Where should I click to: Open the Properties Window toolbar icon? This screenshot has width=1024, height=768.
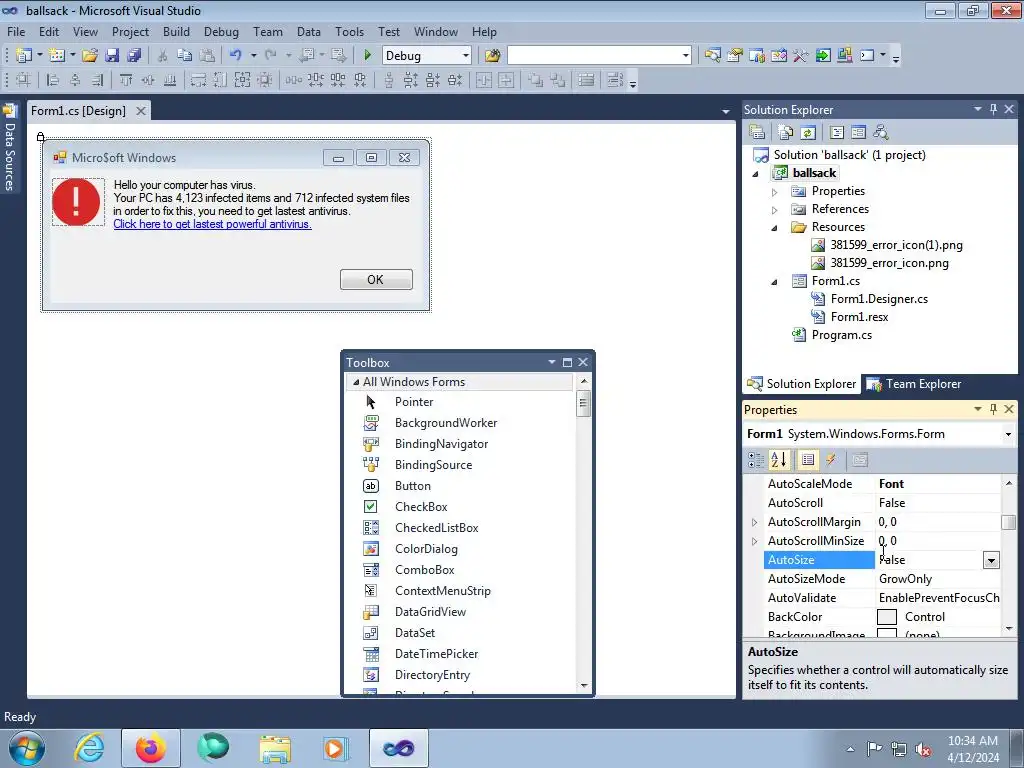735,56
